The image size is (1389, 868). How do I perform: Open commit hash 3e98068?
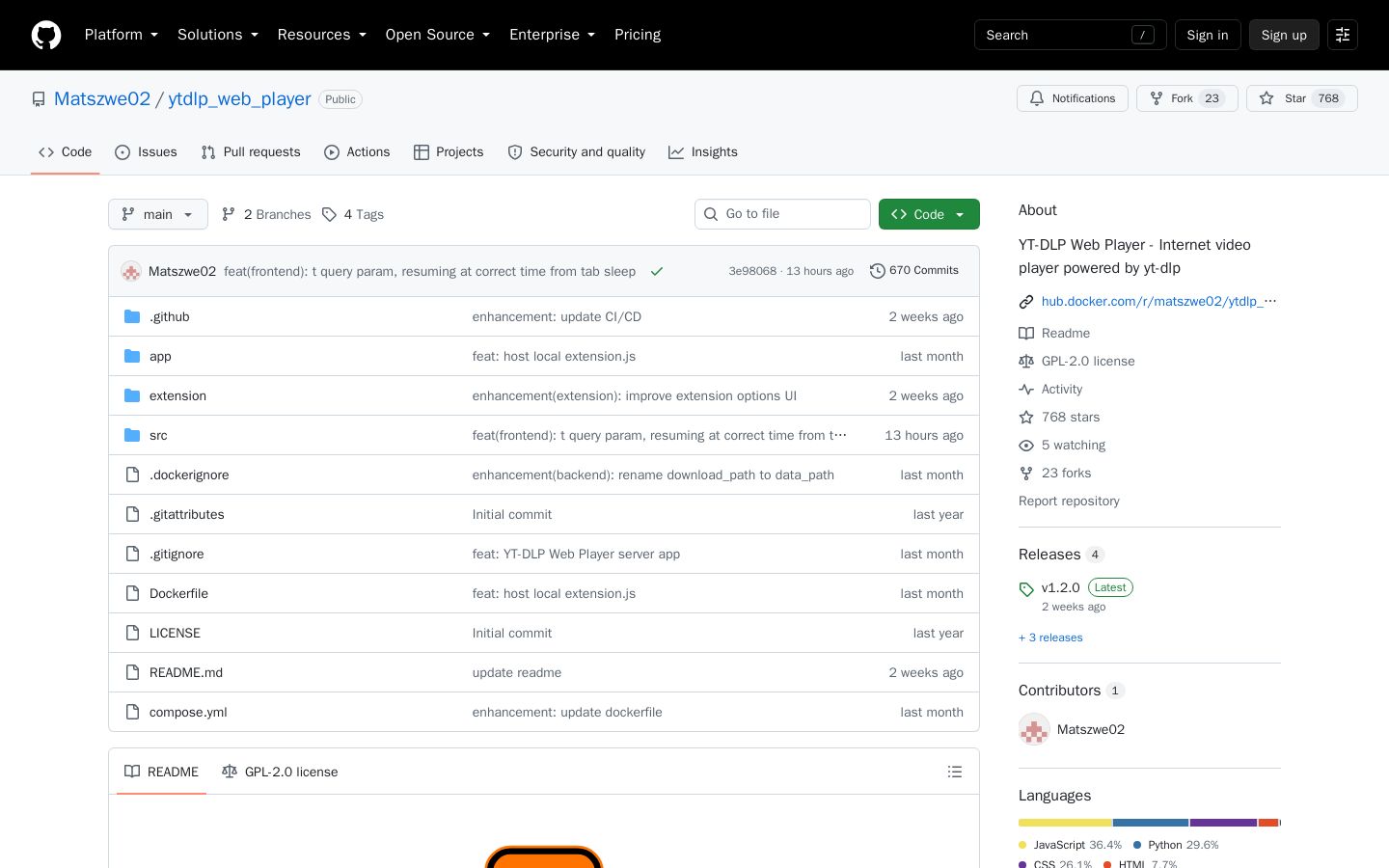coord(752,271)
